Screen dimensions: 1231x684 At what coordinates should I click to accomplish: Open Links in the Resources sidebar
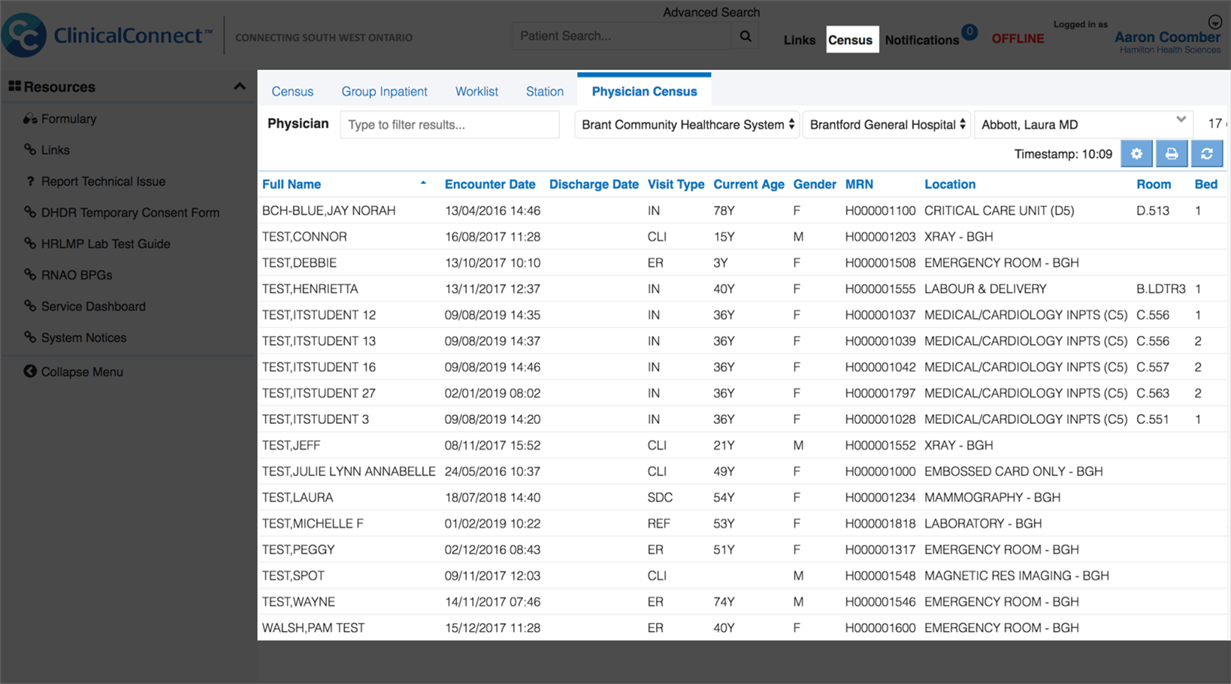[x=55, y=150]
